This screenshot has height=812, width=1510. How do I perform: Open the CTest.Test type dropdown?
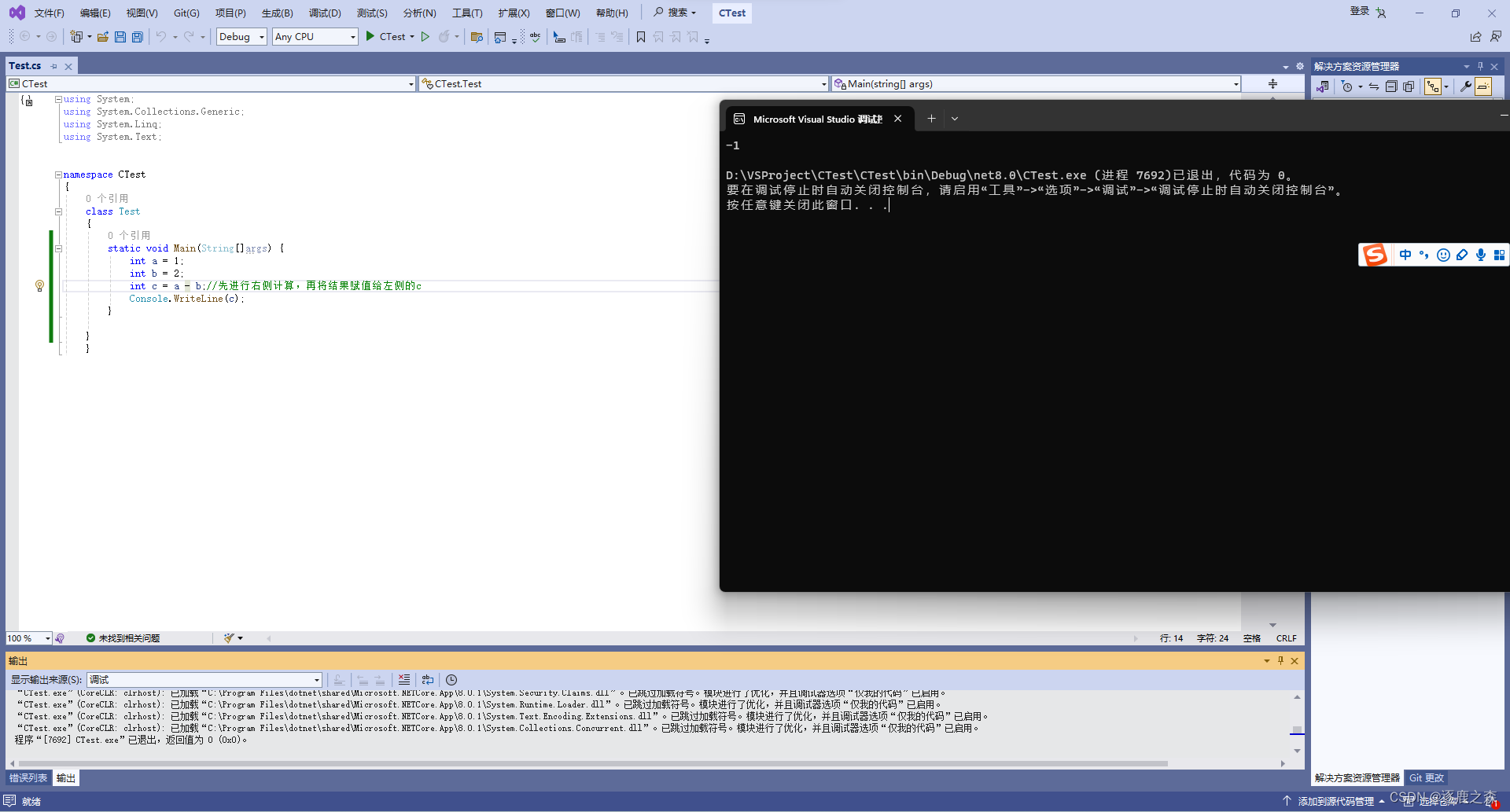point(624,84)
